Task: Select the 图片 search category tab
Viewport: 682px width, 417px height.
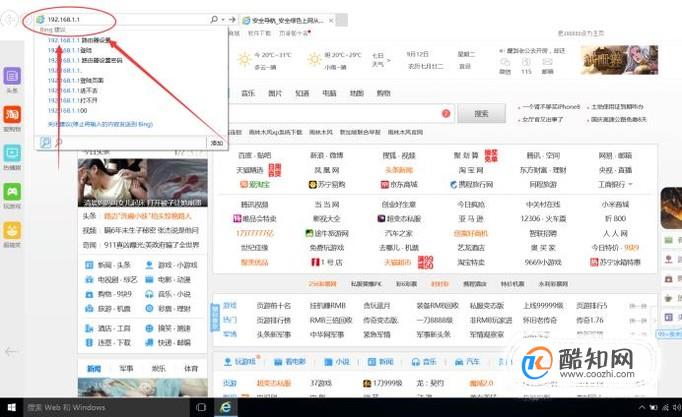Action: tap(275, 93)
